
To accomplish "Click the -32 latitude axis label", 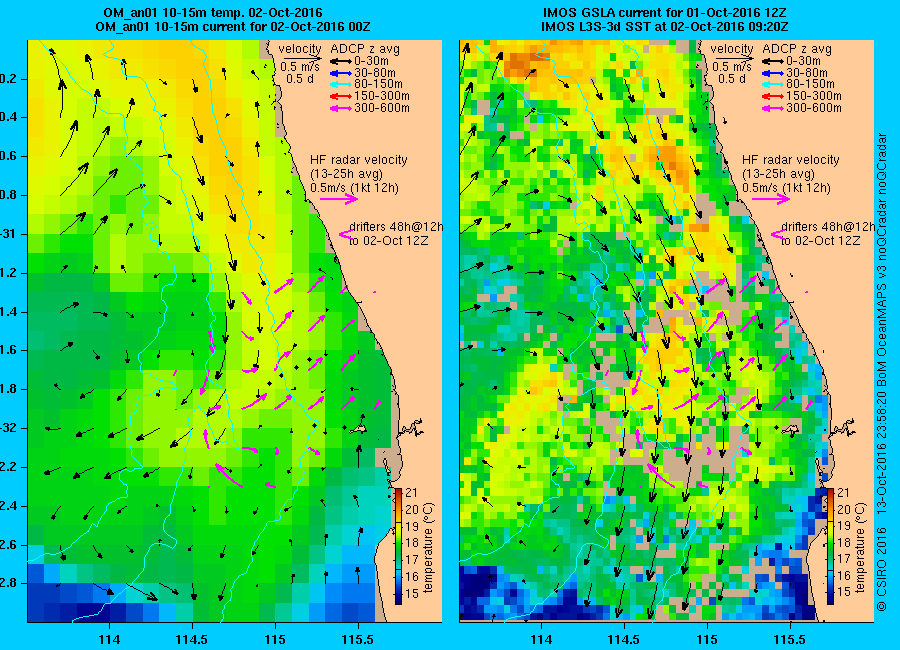I will coord(7,428).
